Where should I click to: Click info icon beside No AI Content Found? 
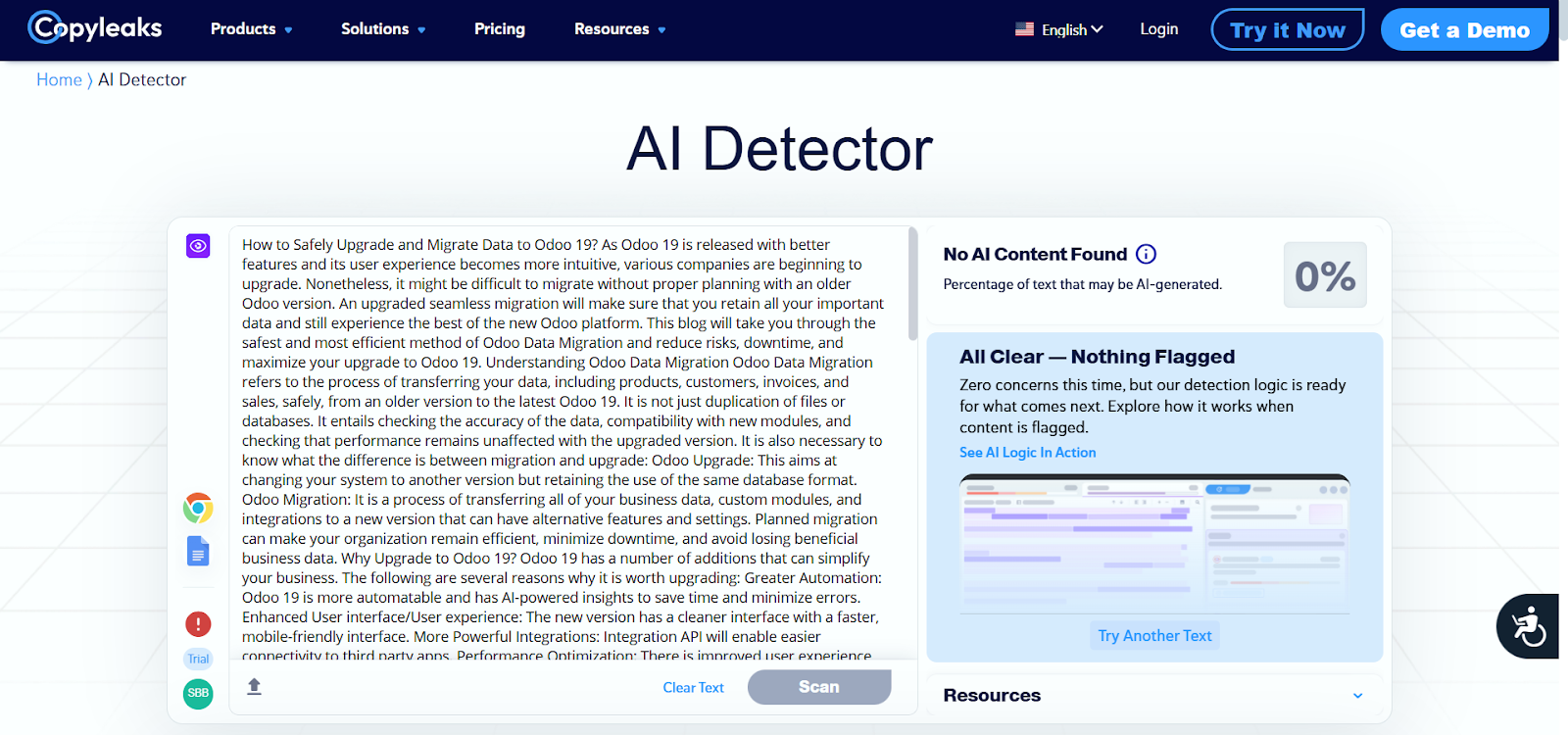tap(1146, 254)
